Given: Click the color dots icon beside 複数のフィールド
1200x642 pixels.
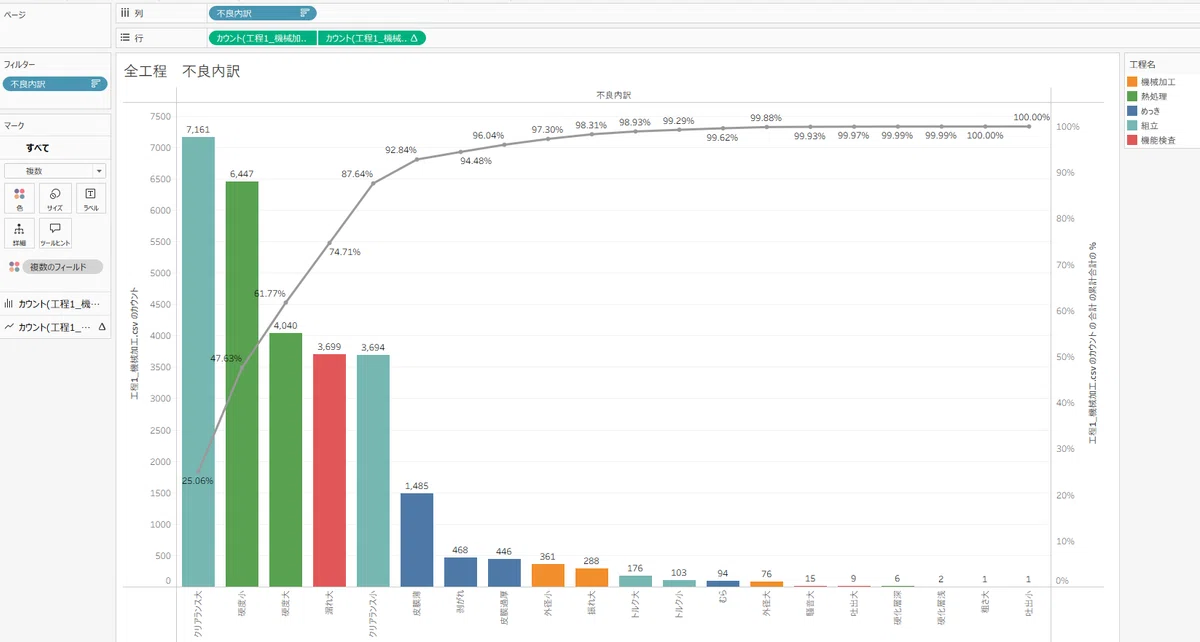Looking at the screenshot, I should 14,267.
